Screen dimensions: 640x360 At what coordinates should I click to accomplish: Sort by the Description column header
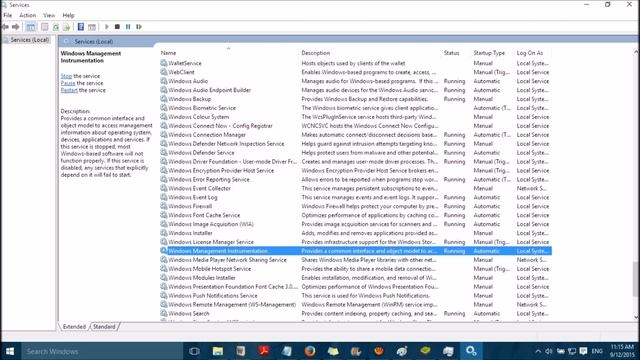(370, 53)
